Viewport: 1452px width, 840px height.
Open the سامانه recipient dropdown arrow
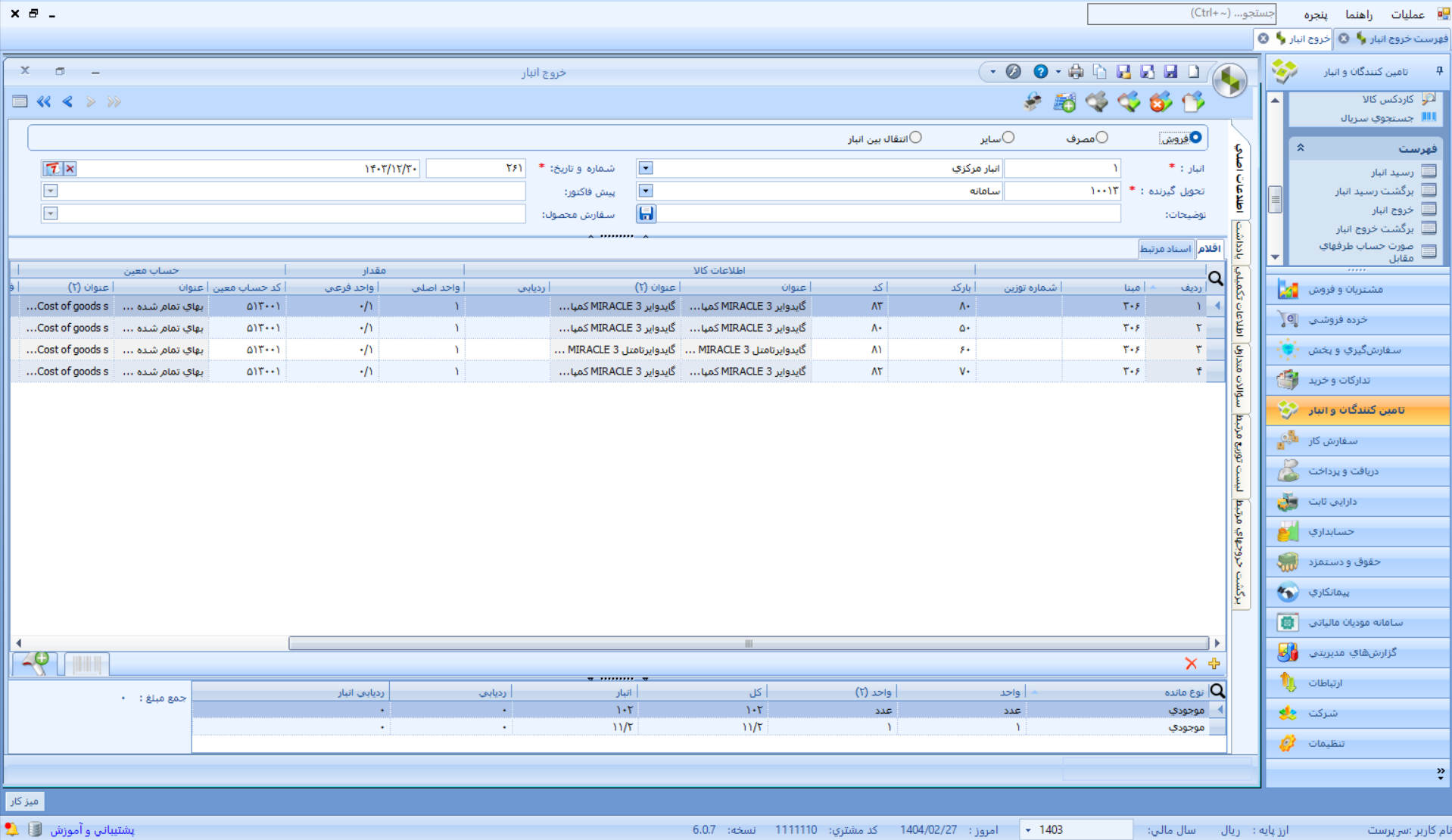pos(646,191)
